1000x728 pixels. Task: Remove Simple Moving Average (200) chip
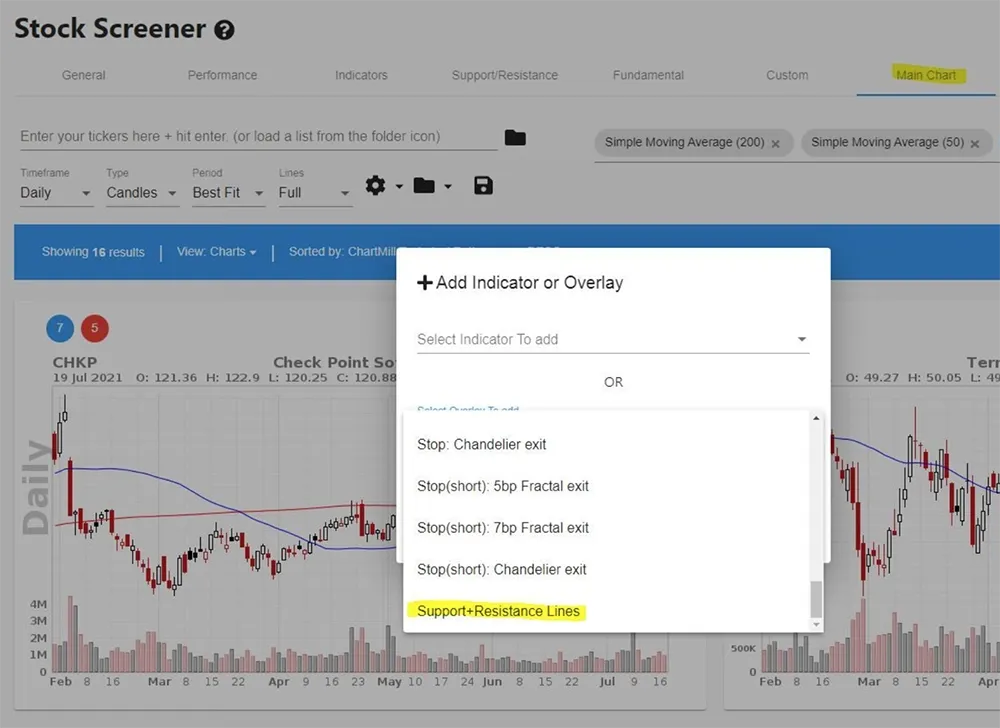tap(775, 143)
